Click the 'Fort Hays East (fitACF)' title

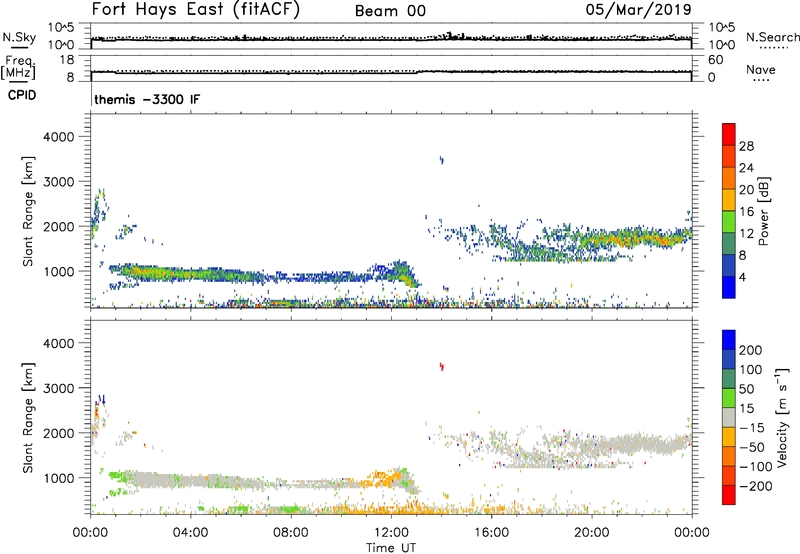[195, 10]
